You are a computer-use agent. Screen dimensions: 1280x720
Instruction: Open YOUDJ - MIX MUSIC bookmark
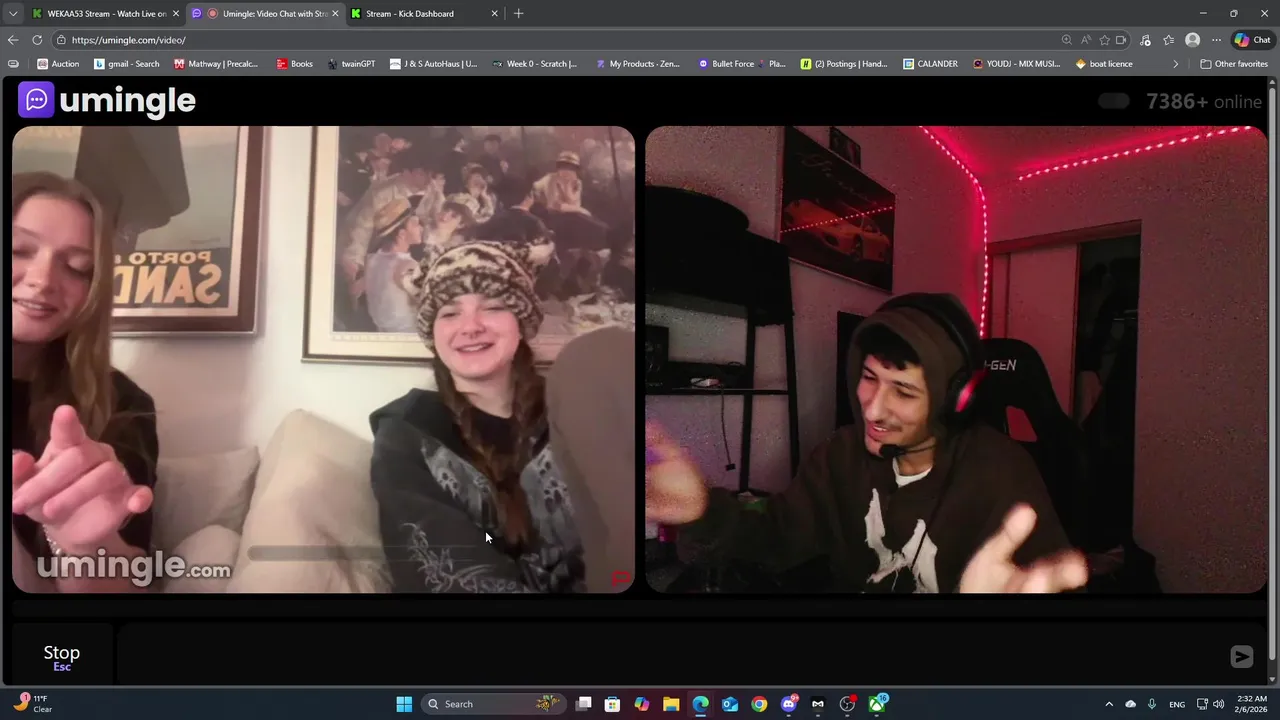pyautogui.click(x=1017, y=64)
